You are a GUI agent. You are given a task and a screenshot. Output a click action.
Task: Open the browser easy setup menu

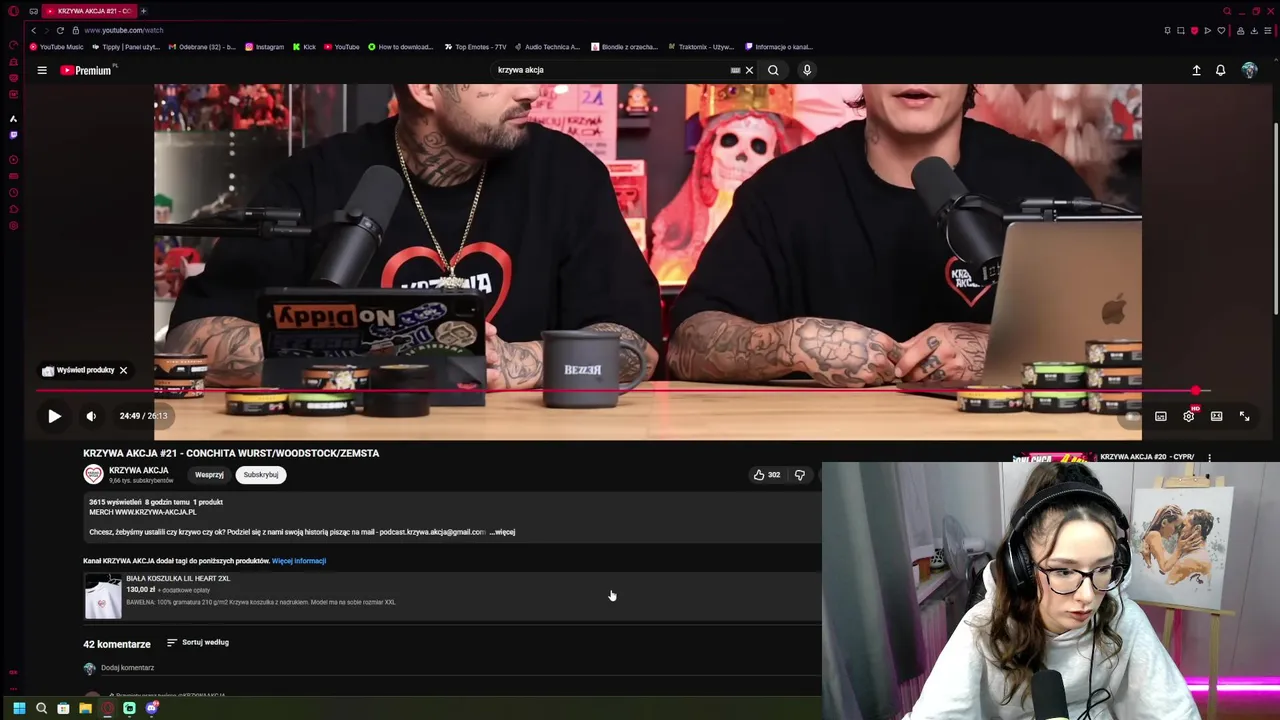click(1267, 31)
